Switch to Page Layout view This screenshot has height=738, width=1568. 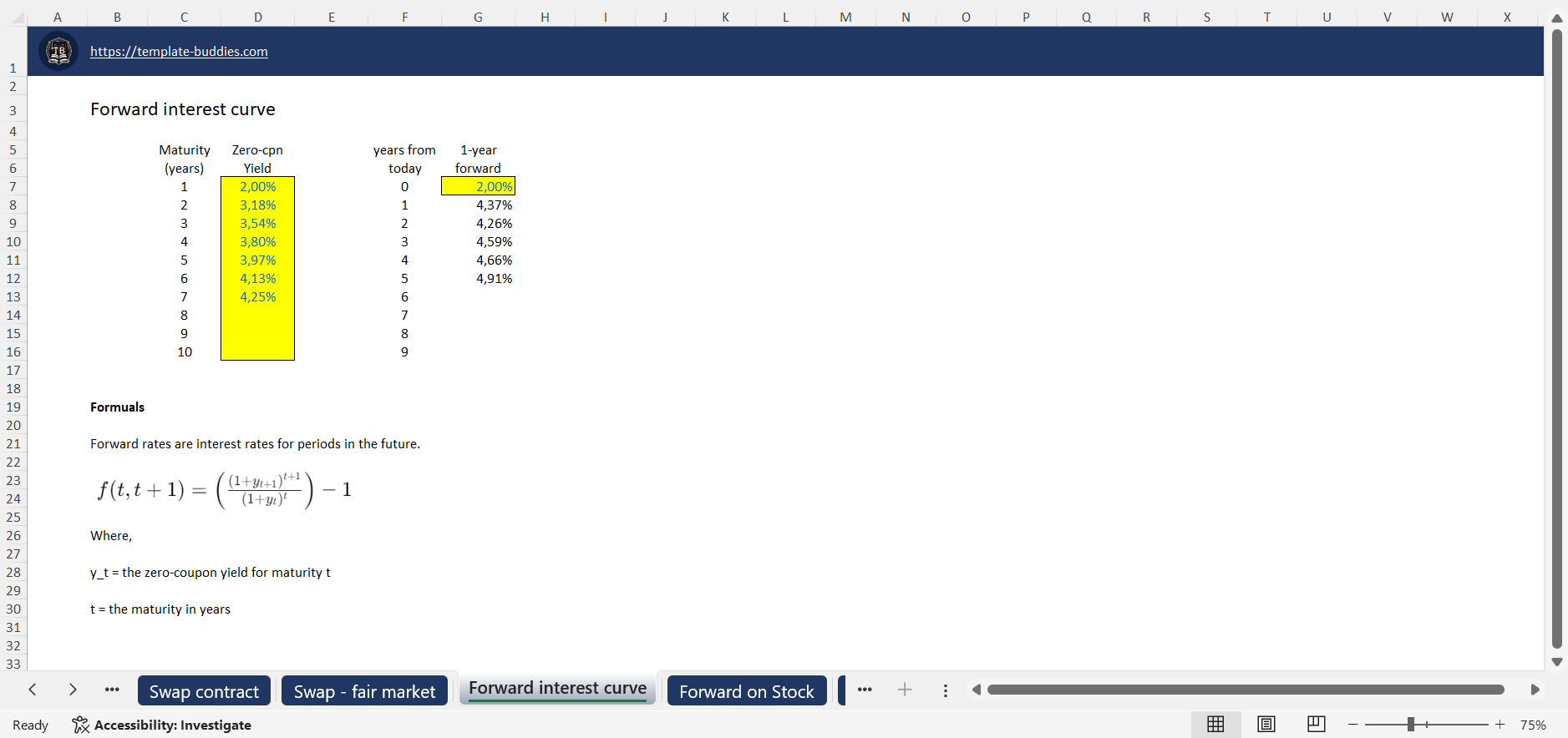point(1266,725)
